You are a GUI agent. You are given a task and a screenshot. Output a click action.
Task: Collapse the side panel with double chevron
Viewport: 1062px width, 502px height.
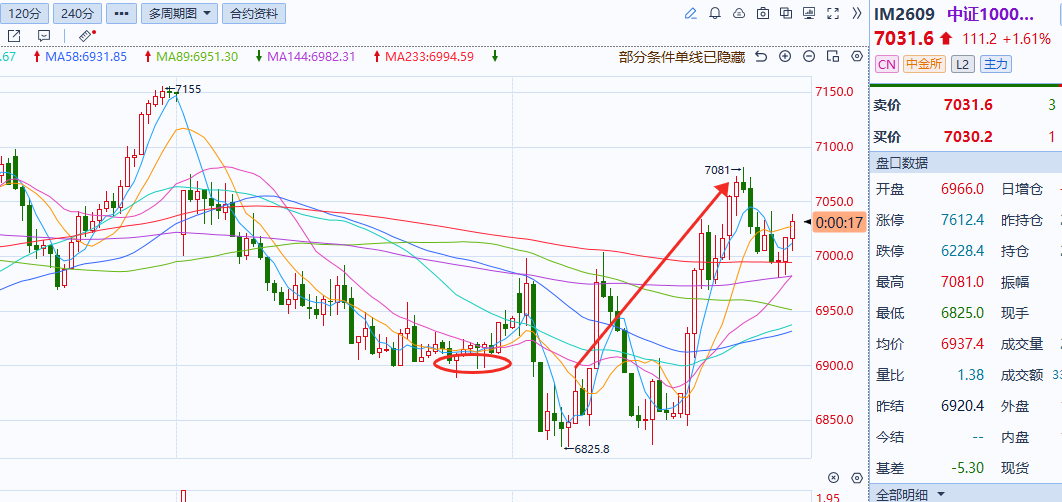(857, 13)
